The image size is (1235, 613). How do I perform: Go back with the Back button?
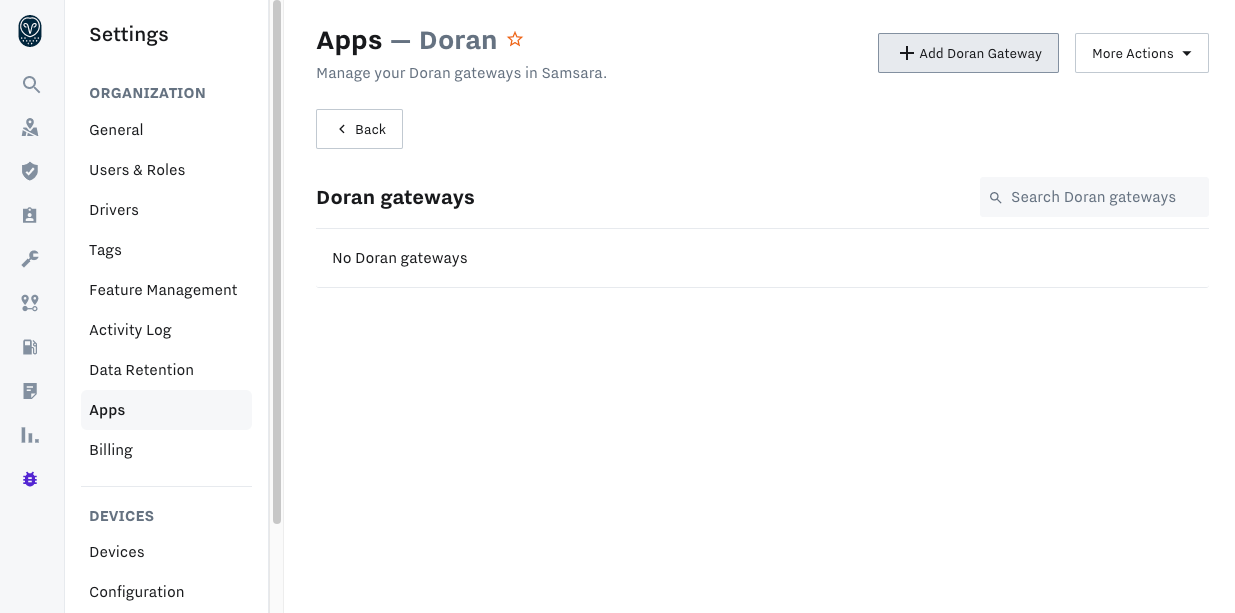[x=359, y=129]
